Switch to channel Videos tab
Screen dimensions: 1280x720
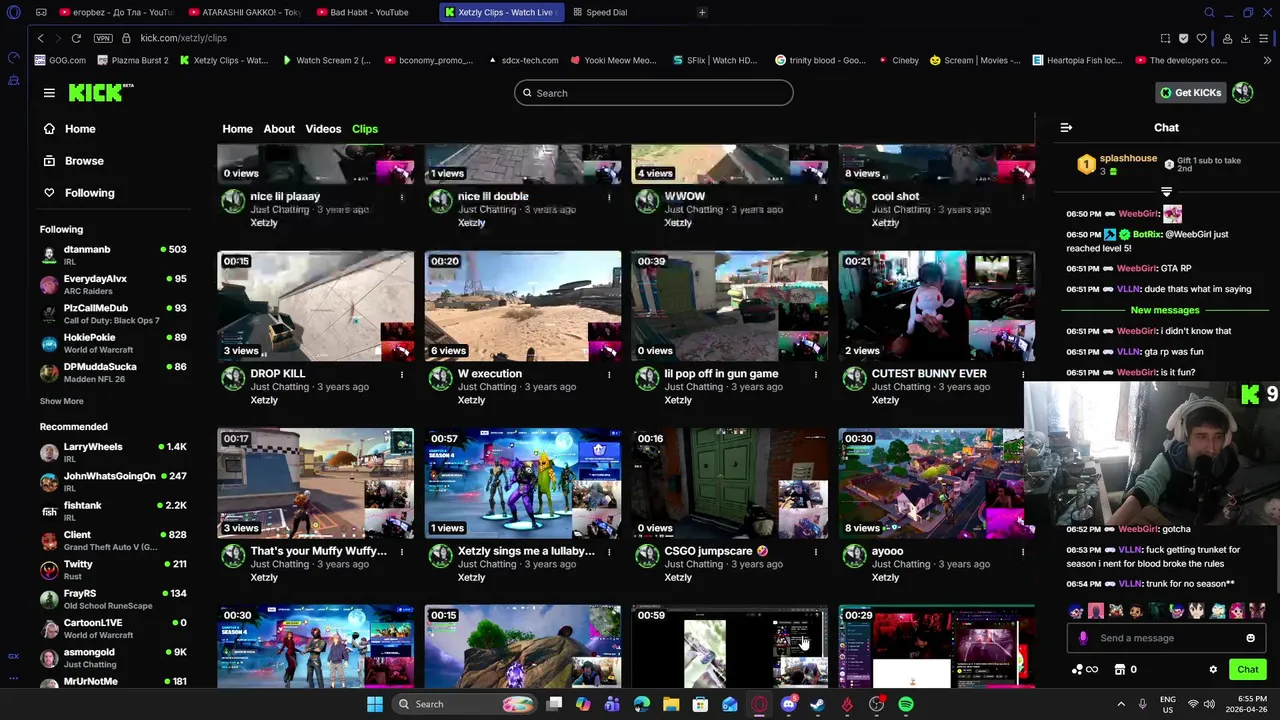(323, 129)
